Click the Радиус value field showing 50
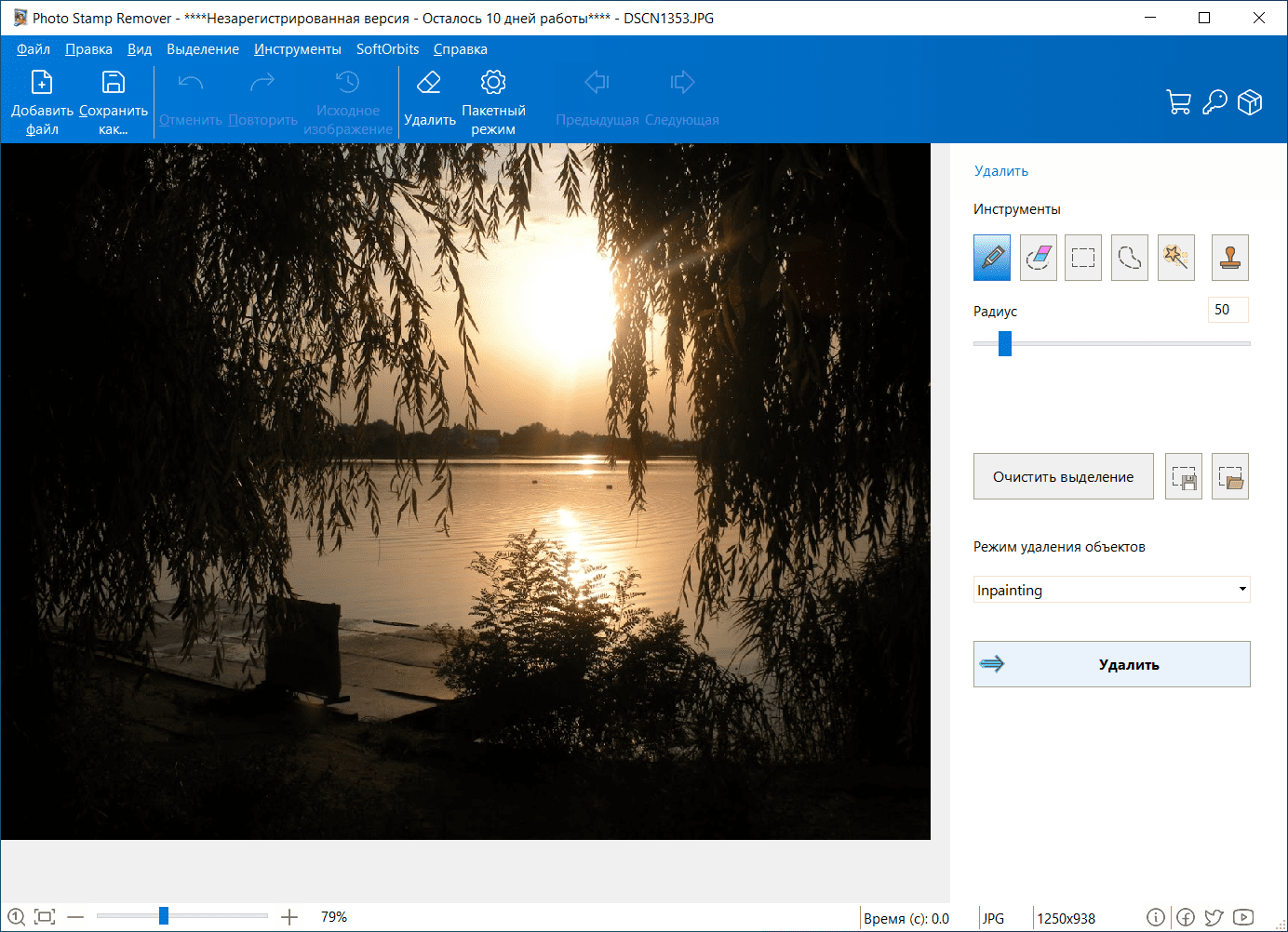1288x932 pixels. 1228,310
